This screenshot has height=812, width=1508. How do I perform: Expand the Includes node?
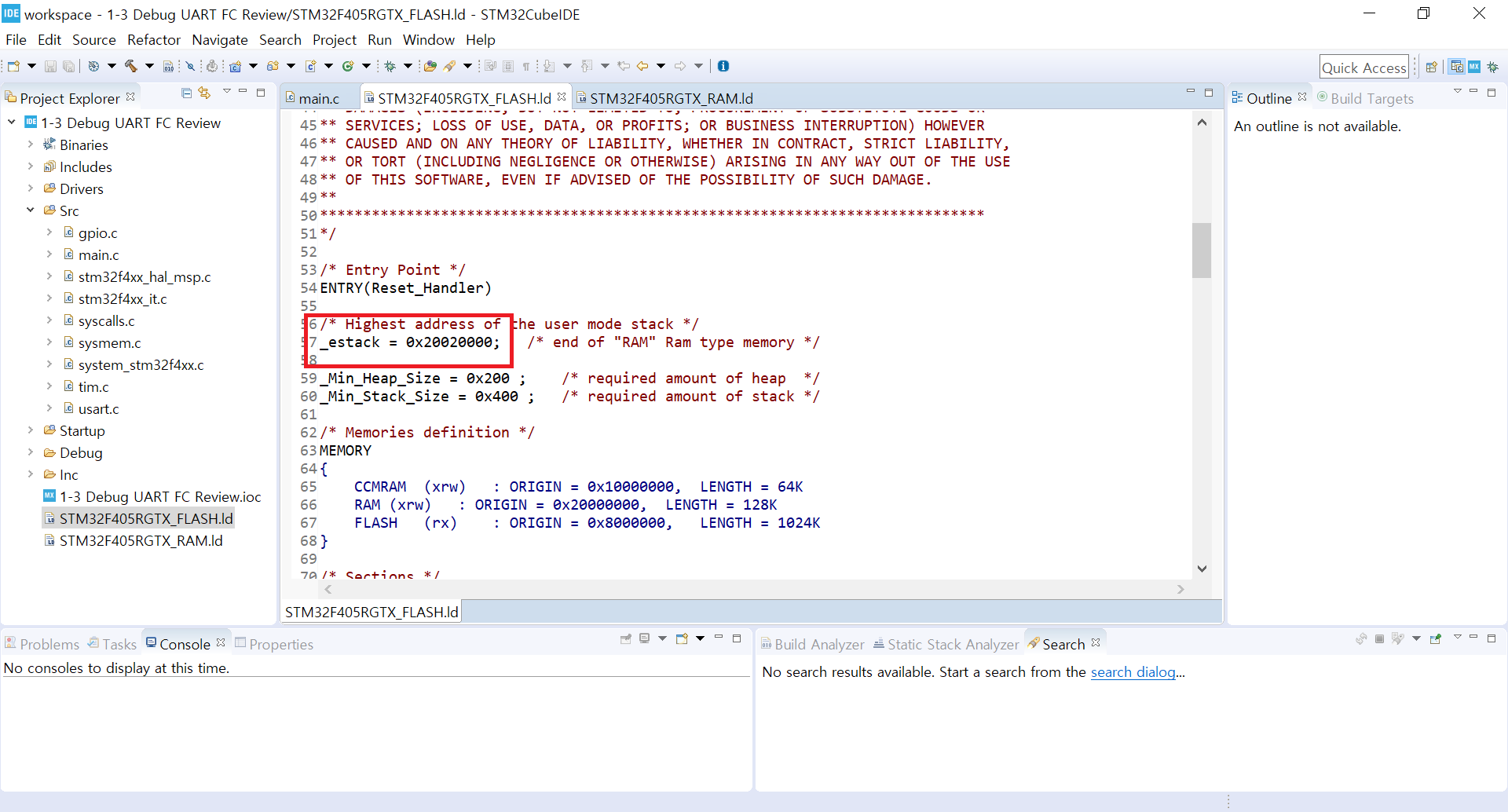(x=31, y=166)
